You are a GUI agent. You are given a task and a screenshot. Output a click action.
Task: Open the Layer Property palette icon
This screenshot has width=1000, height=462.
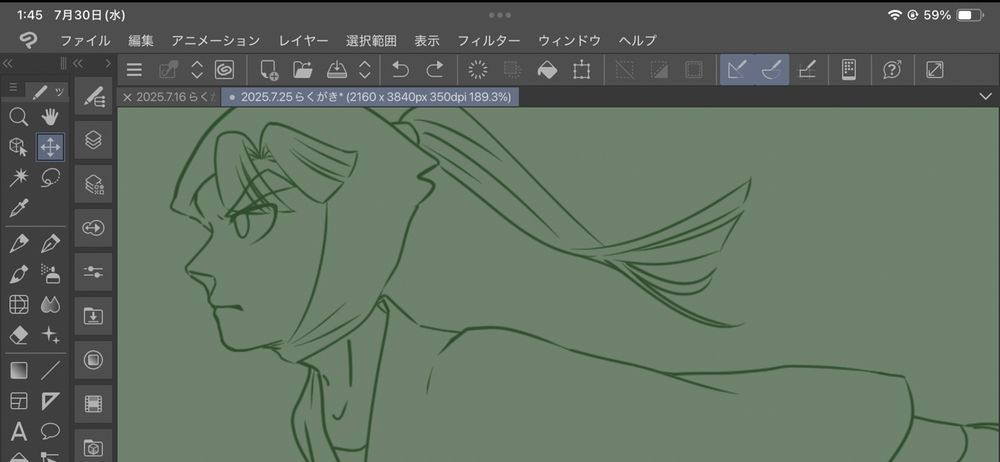pyautogui.click(x=94, y=184)
